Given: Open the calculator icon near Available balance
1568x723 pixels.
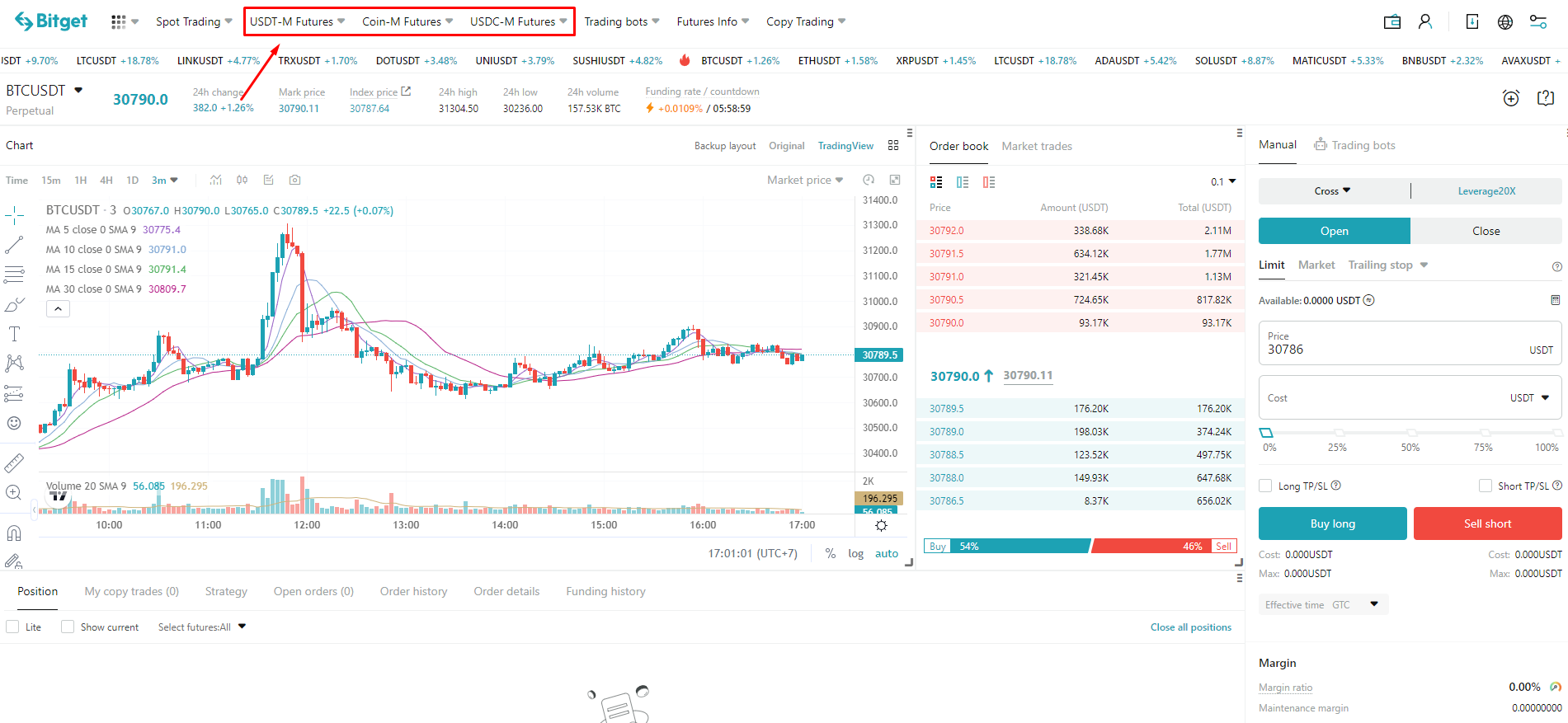Looking at the screenshot, I should click(1556, 300).
